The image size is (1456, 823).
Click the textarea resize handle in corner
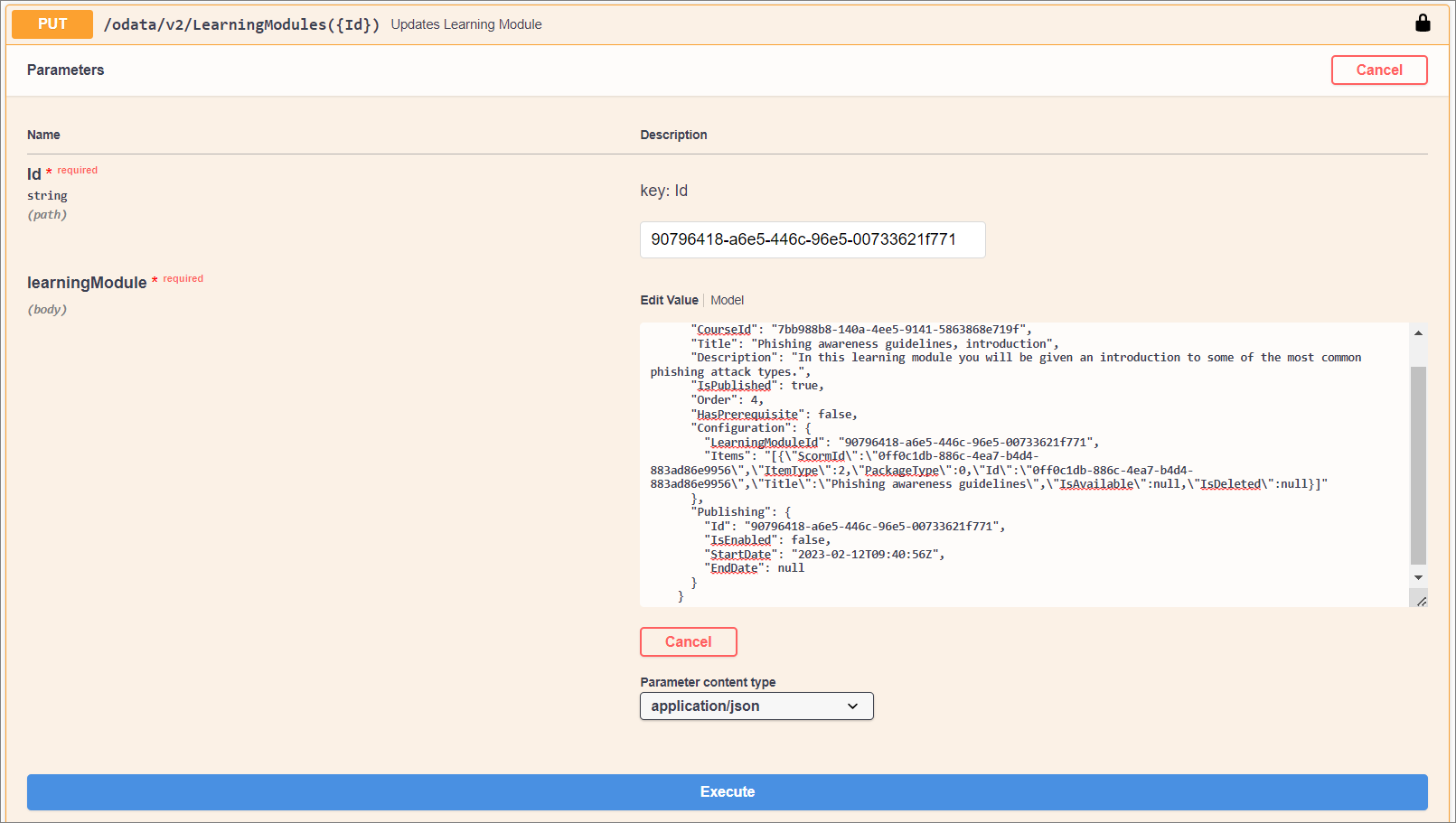click(x=1421, y=601)
